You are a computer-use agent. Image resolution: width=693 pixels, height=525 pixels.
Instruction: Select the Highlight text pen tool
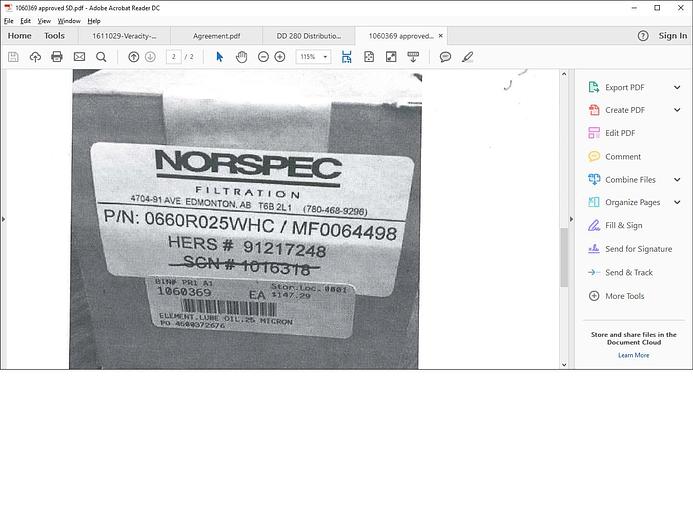[467, 57]
